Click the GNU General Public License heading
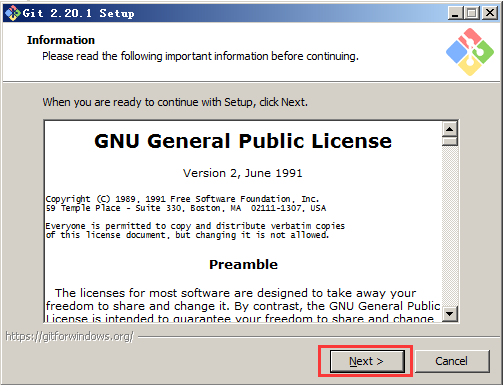Viewport: 503px width, 385px height. coord(243,141)
